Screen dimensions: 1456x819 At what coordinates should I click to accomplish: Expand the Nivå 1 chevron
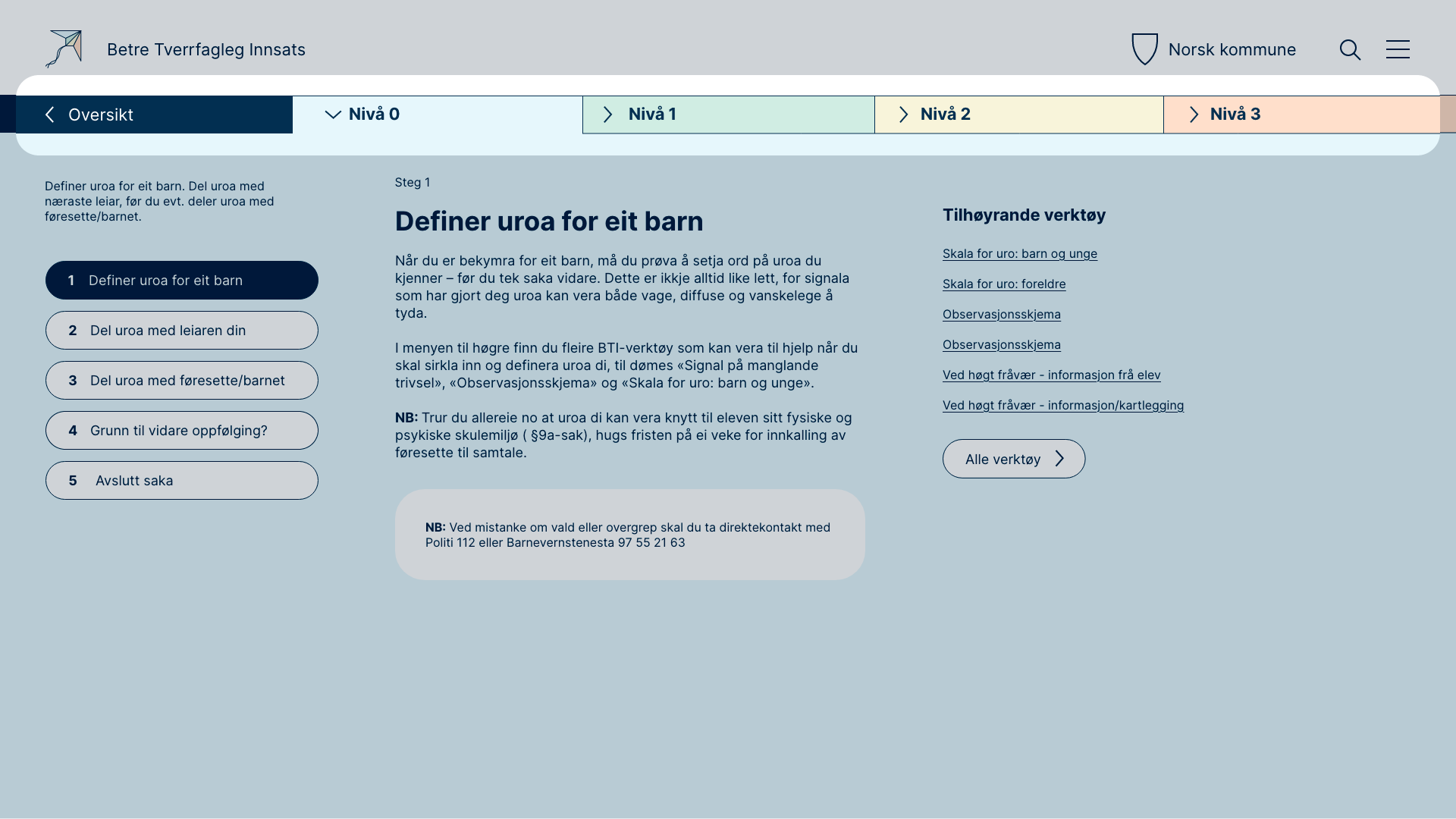[x=607, y=115]
